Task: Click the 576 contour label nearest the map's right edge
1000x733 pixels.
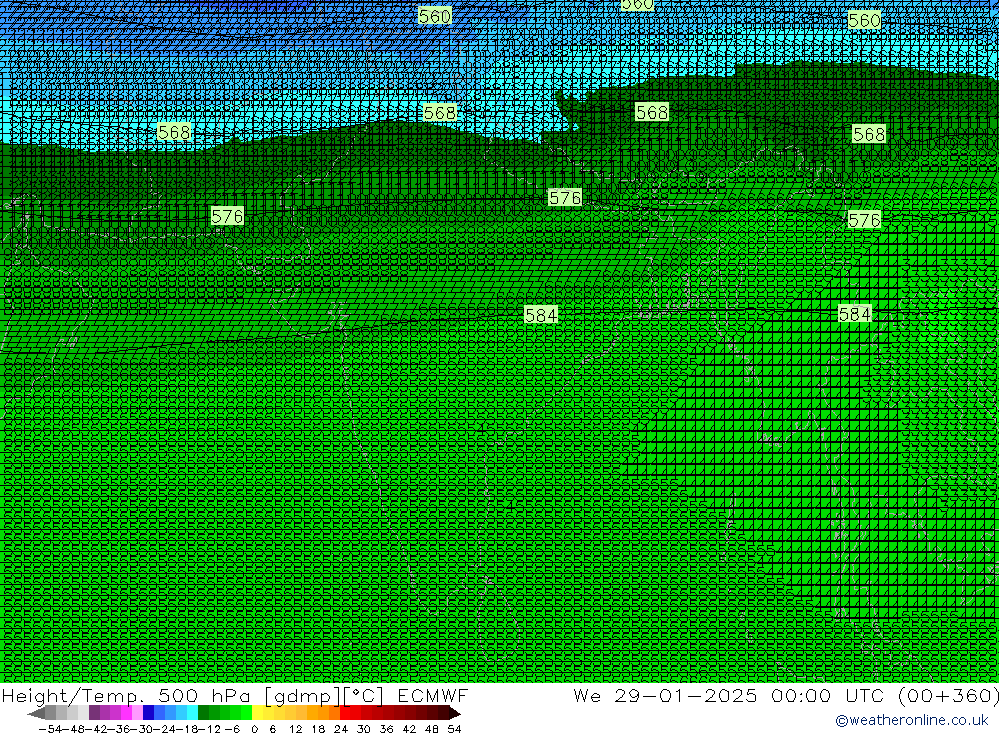Action: pos(864,220)
